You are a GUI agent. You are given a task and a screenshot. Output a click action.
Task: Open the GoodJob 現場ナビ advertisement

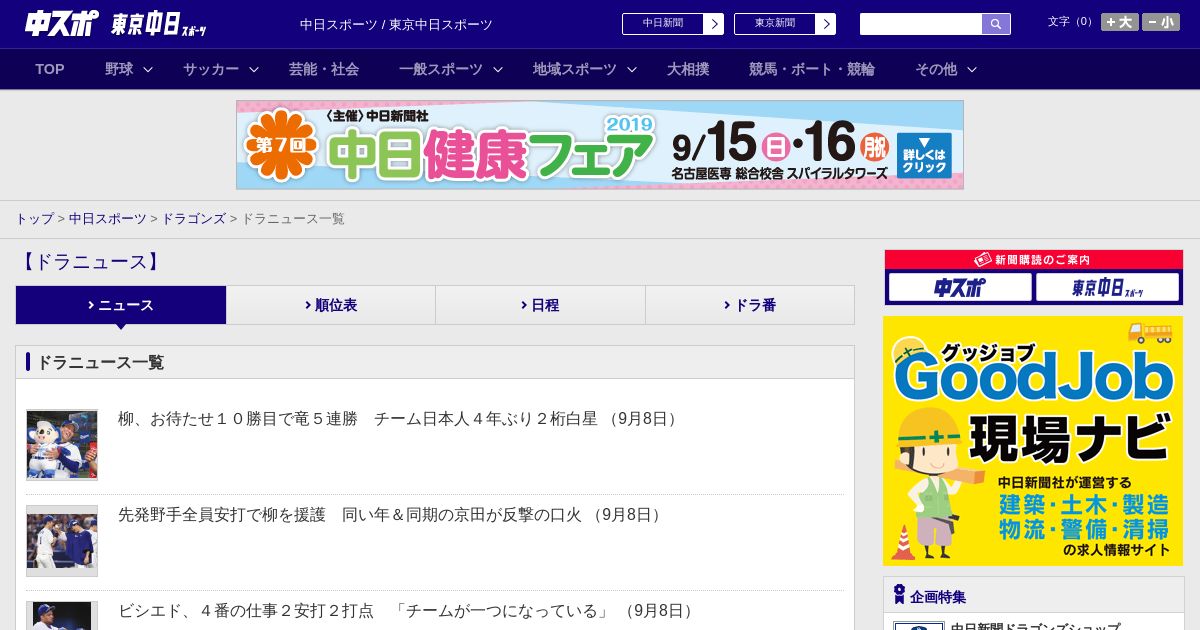click(1033, 441)
